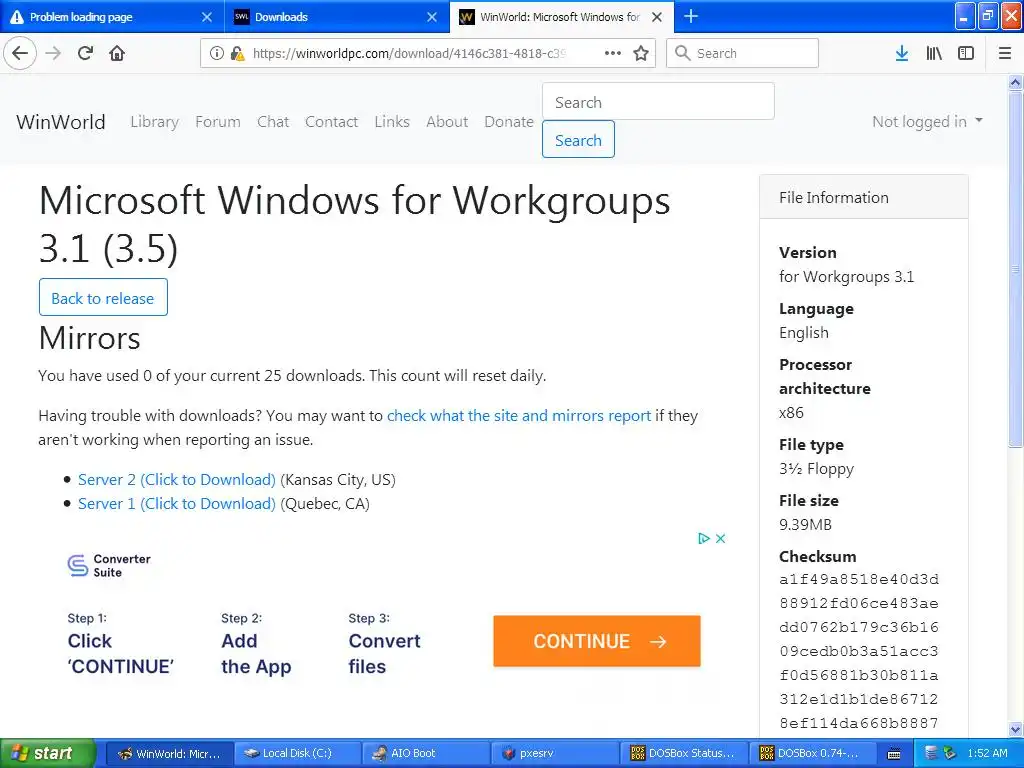Open the Chat nav item
This screenshot has width=1024, height=768.
[x=273, y=121]
